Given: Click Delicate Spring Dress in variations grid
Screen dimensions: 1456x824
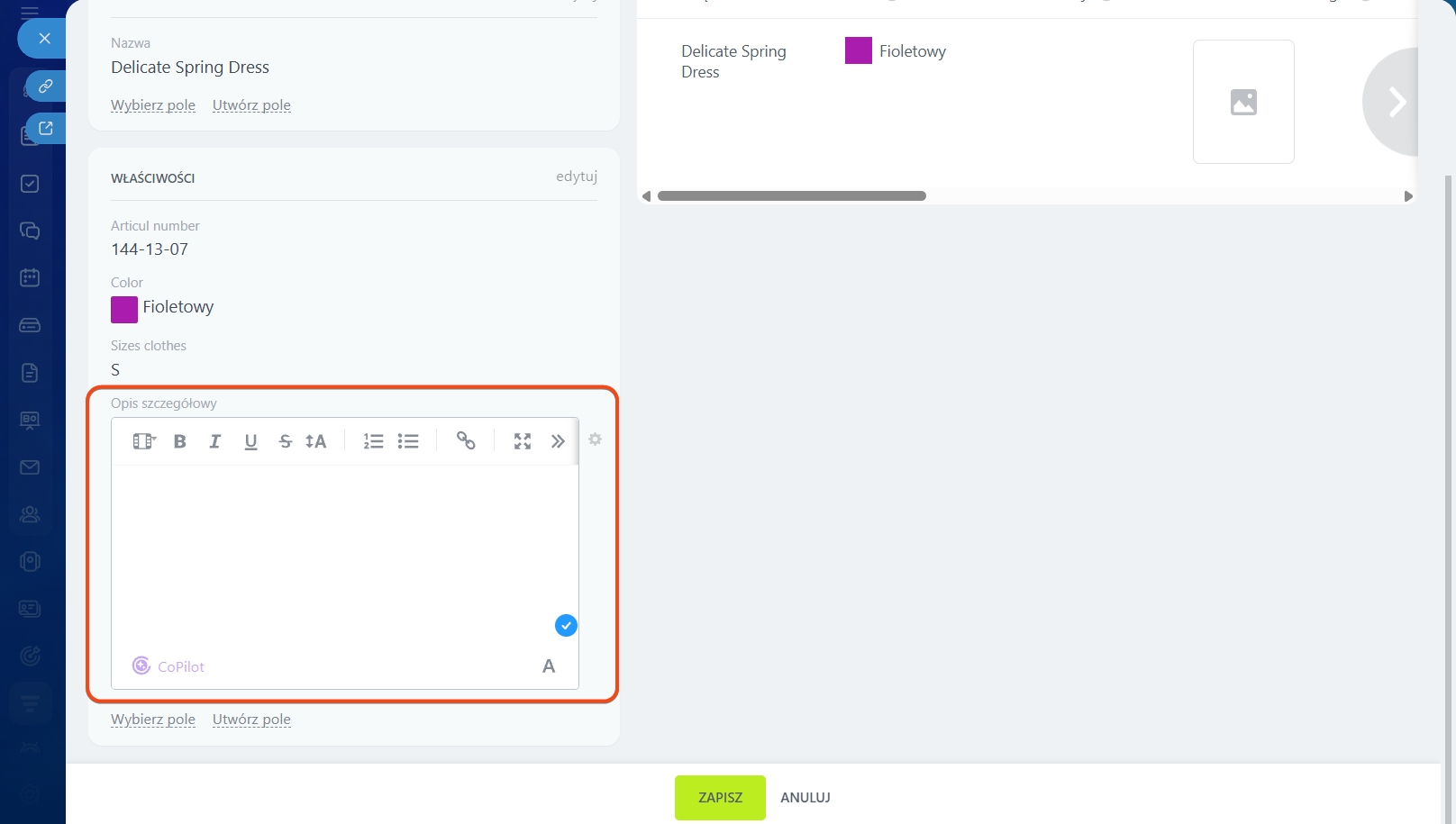Looking at the screenshot, I should coord(734,61).
